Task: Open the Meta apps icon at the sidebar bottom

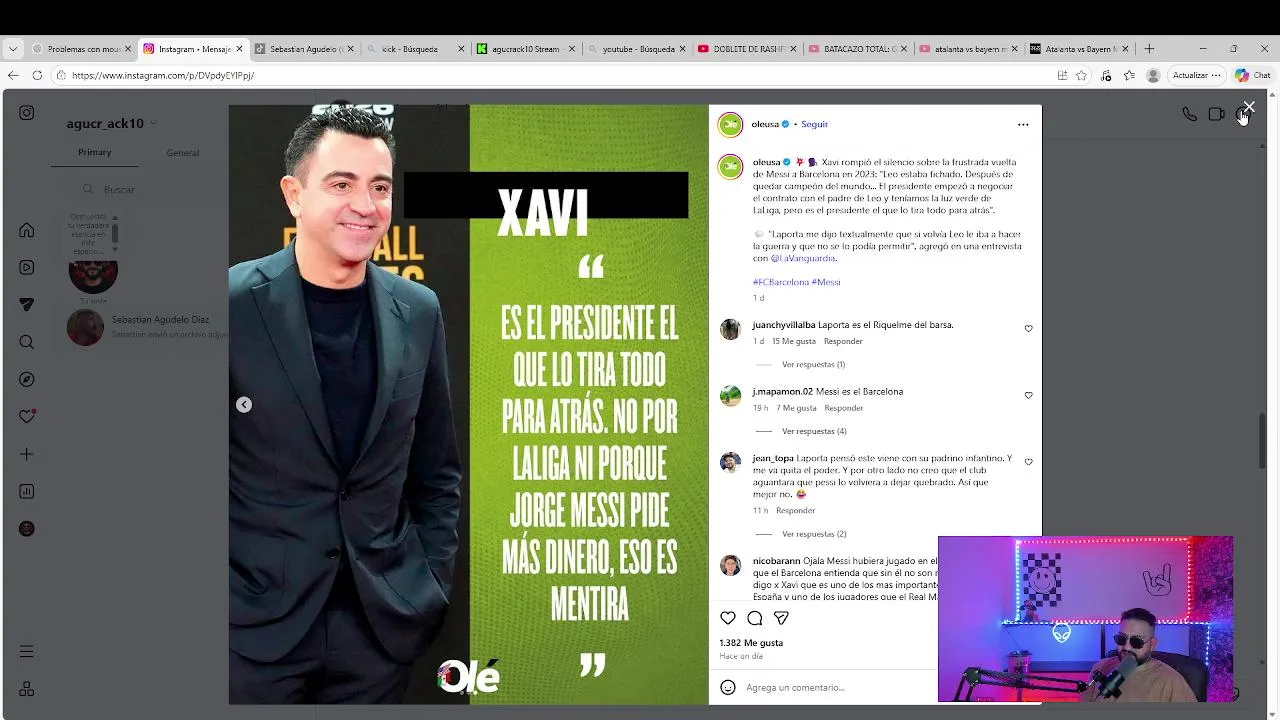Action: pyautogui.click(x=27, y=689)
